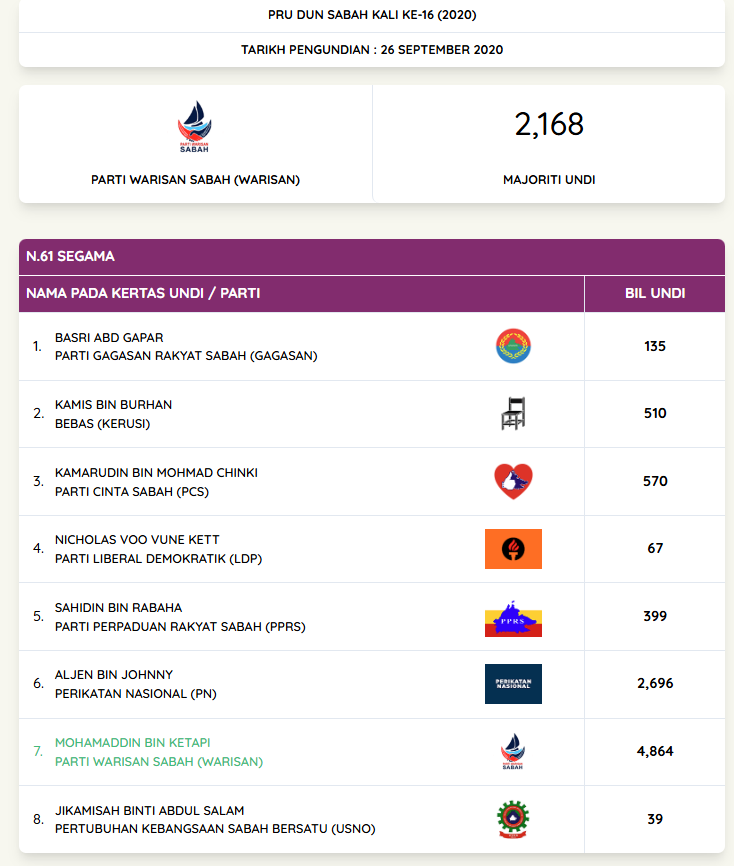
Task: Click the PPRS party flag logo
Action: point(513,616)
